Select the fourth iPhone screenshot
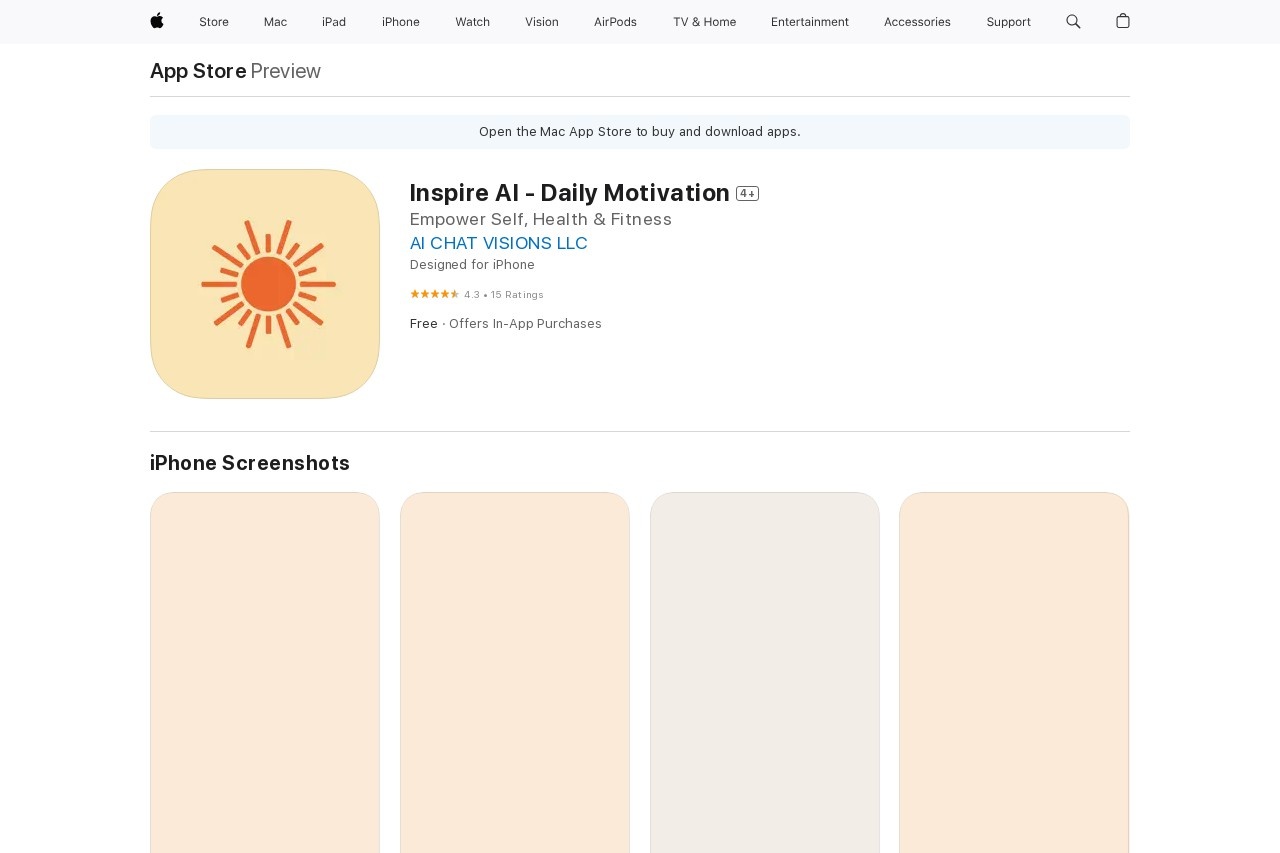The image size is (1280, 853). click(1014, 672)
